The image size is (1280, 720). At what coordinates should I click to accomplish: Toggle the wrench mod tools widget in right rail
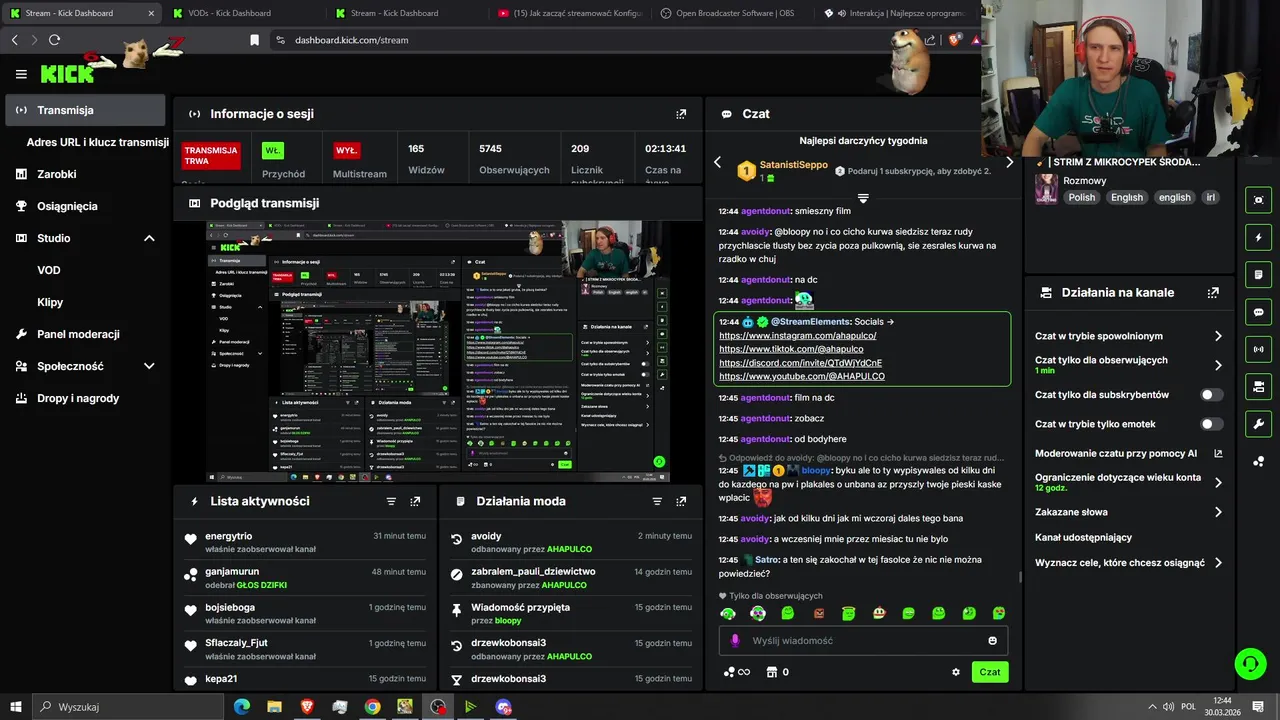[1258, 424]
